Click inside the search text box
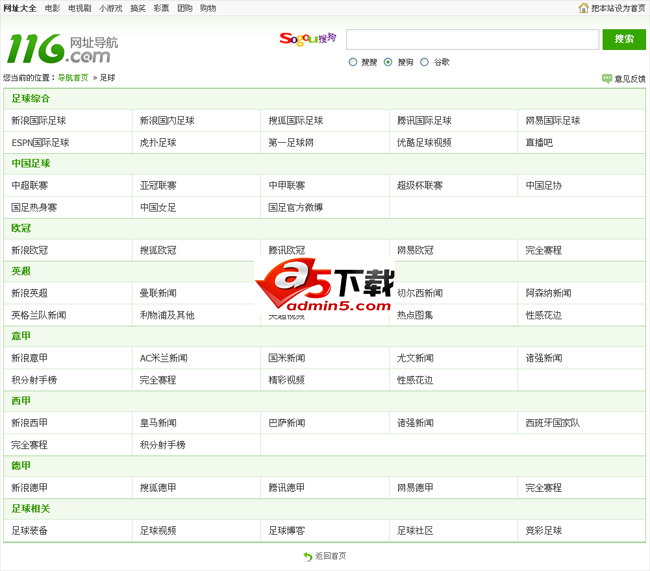 point(473,39)
